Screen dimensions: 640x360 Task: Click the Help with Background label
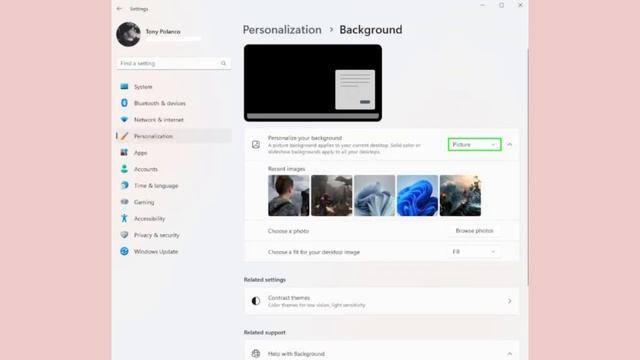(296, 353)
